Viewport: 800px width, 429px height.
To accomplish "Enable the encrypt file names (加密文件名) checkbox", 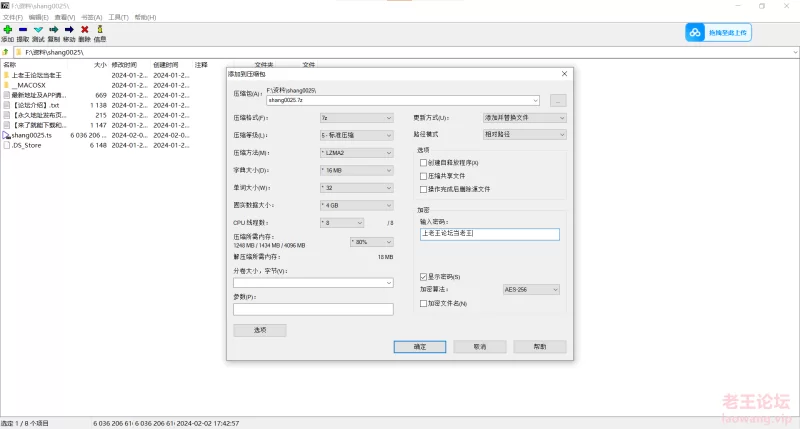I will coord(423,303).
